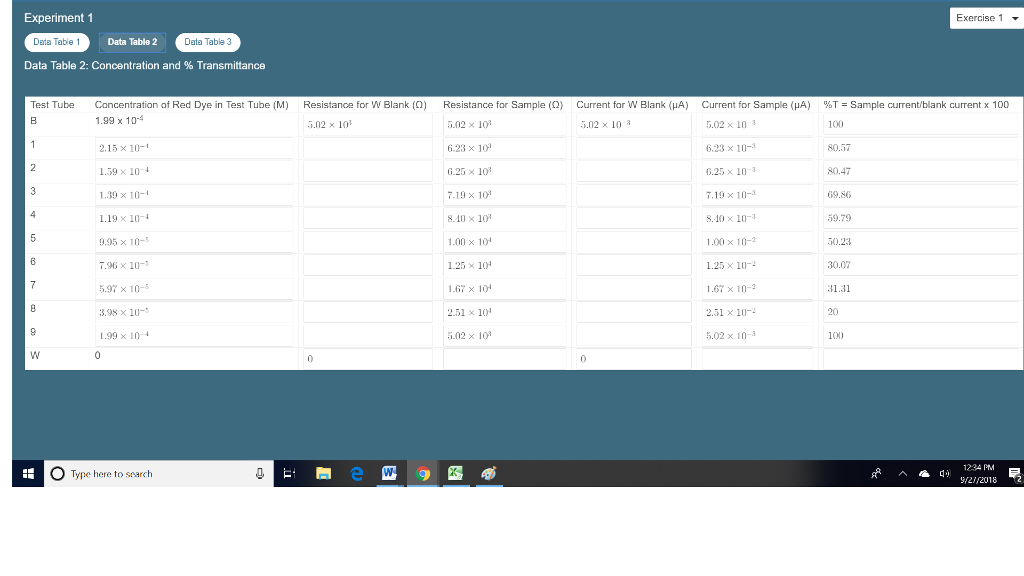Select the Data Table 2 button
Viewport: 1024px width, 576px height.
coord(132,42)
